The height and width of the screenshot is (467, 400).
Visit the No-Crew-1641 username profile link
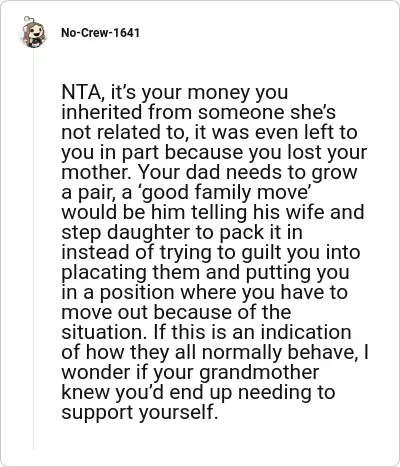click(x=100, y=33)
